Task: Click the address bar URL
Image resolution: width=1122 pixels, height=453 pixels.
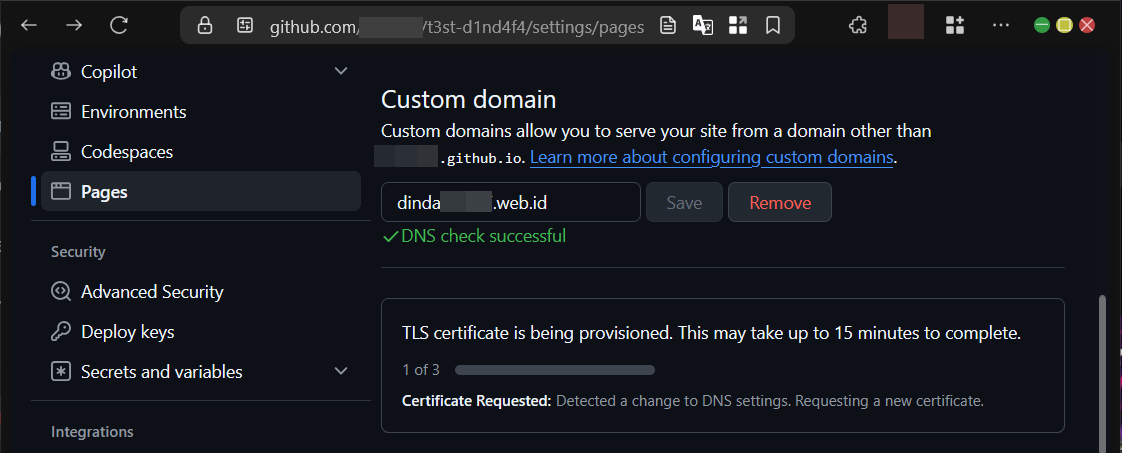Action: coord(457,26)
